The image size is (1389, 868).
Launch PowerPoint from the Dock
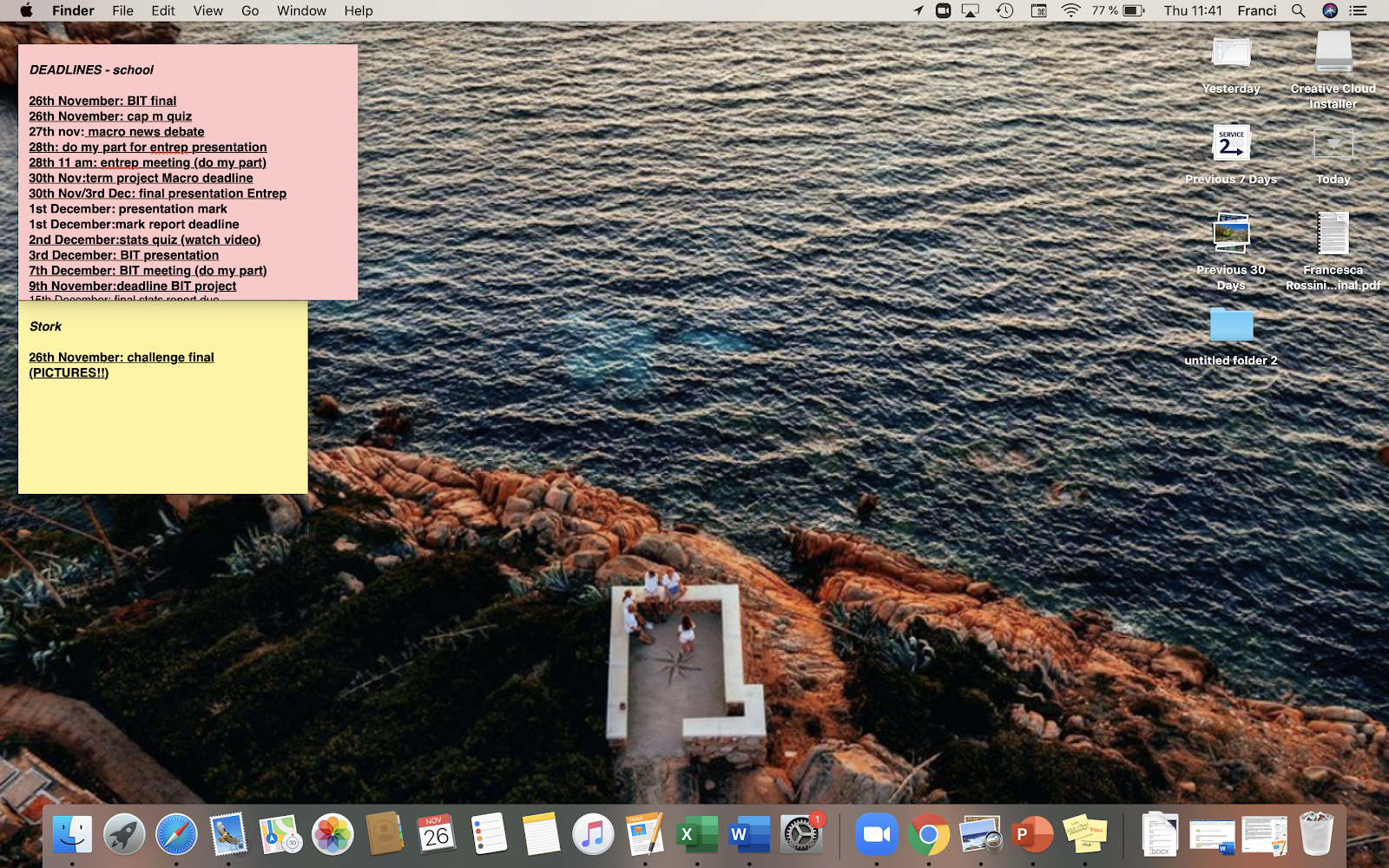click(1033, 835)
